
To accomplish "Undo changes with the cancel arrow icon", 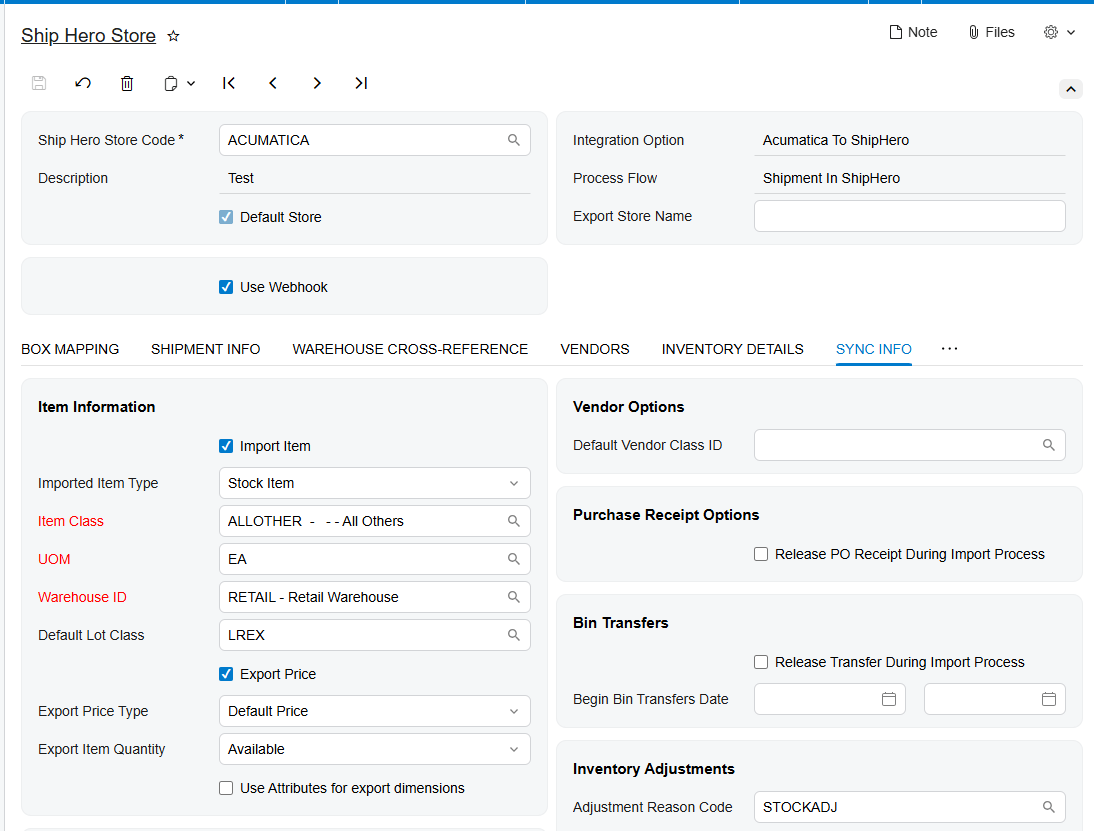I will pos(83,83).
